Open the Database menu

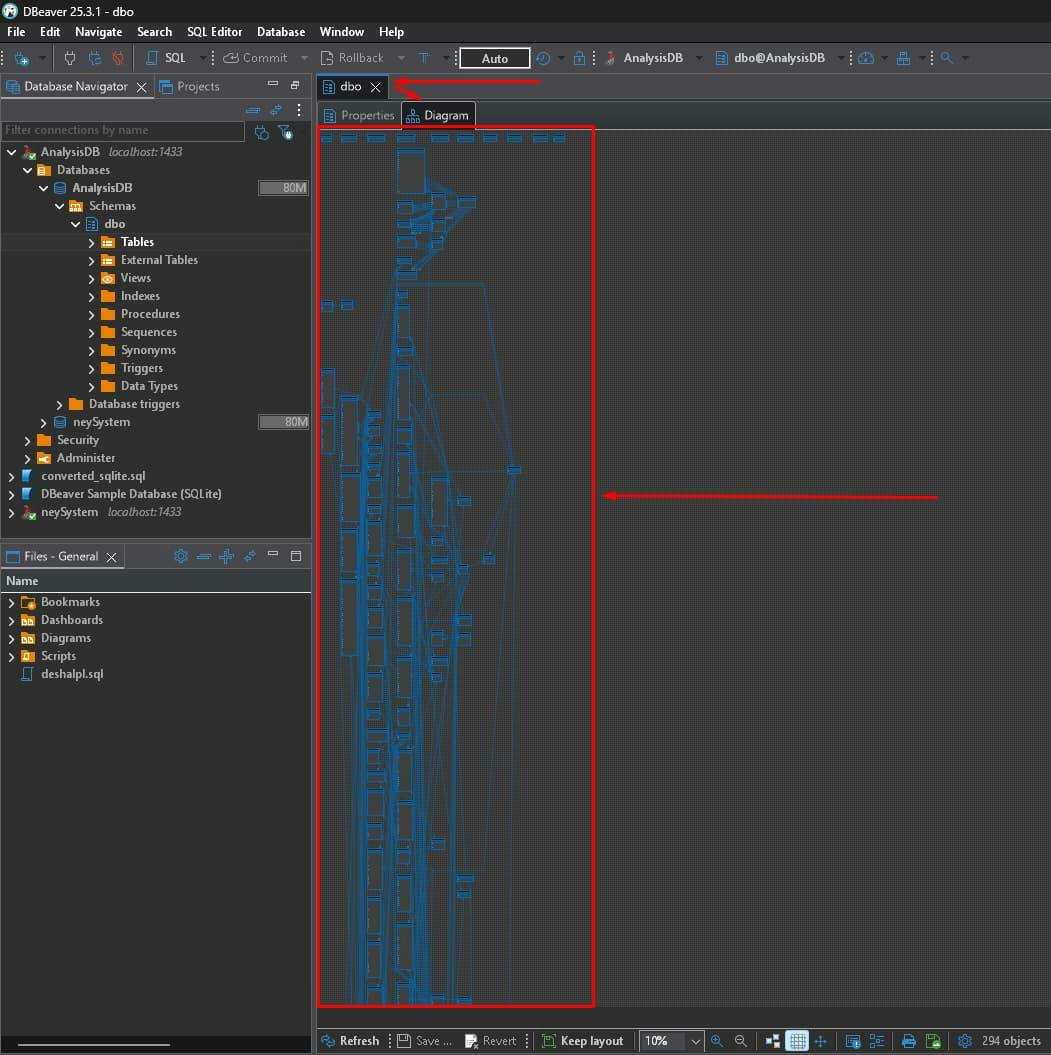pos(280,31)
